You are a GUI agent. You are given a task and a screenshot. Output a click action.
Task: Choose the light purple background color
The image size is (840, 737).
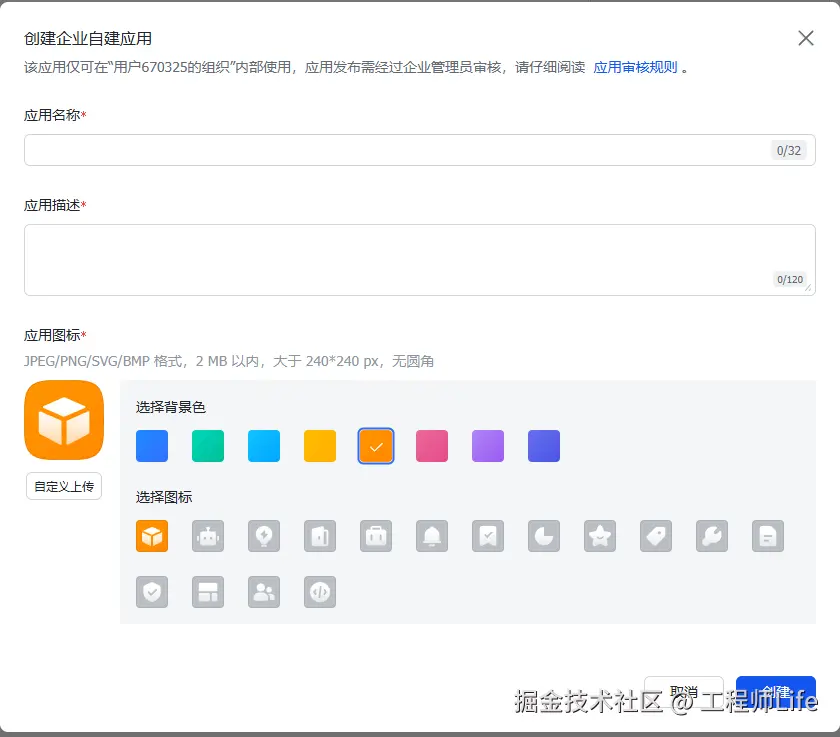pos(488,446)
